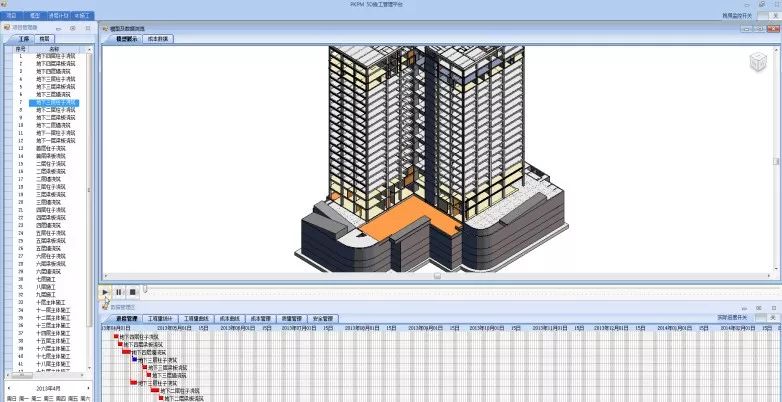Switch to the 工序 tab
Screen dimensions: 782x402
[x=23, y=39]
